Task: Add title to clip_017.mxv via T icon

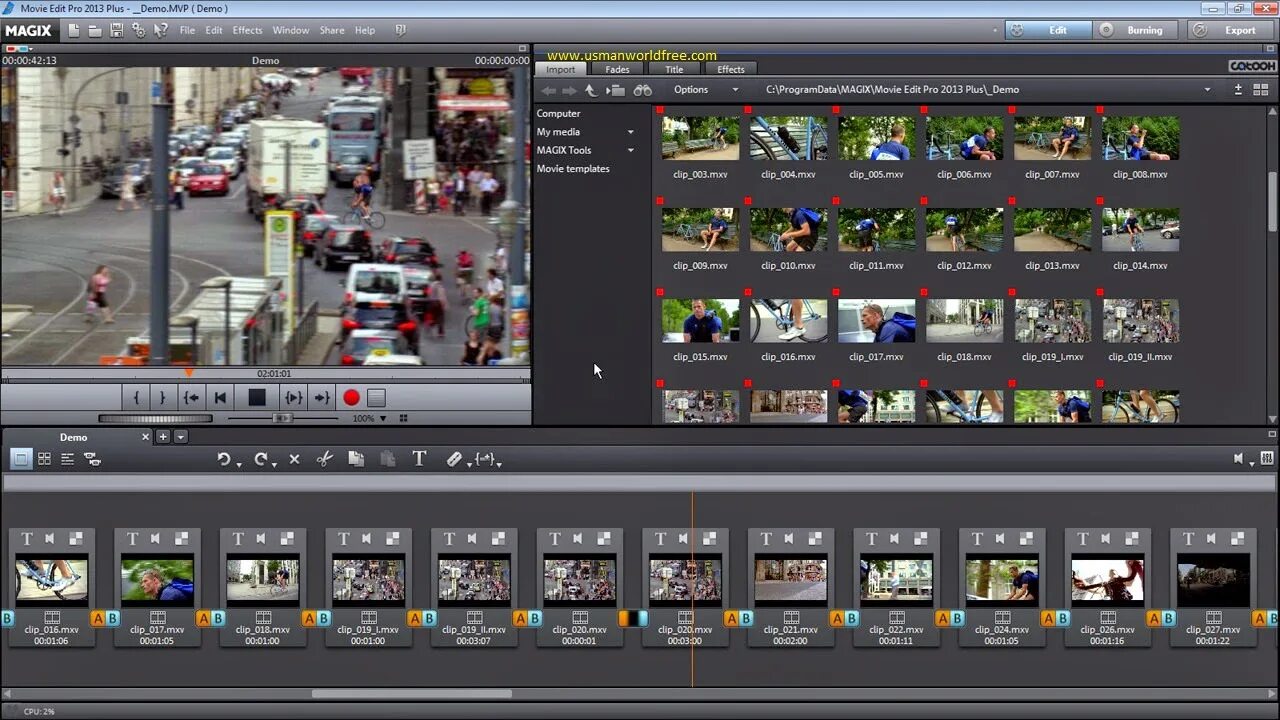Action: point(133,538)
